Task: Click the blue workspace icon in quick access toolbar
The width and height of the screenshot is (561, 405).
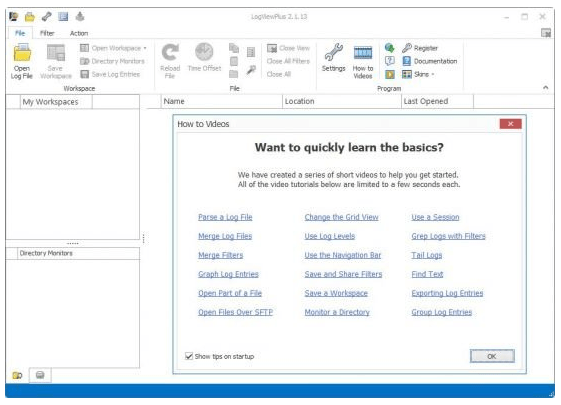Action: [63, 16]
